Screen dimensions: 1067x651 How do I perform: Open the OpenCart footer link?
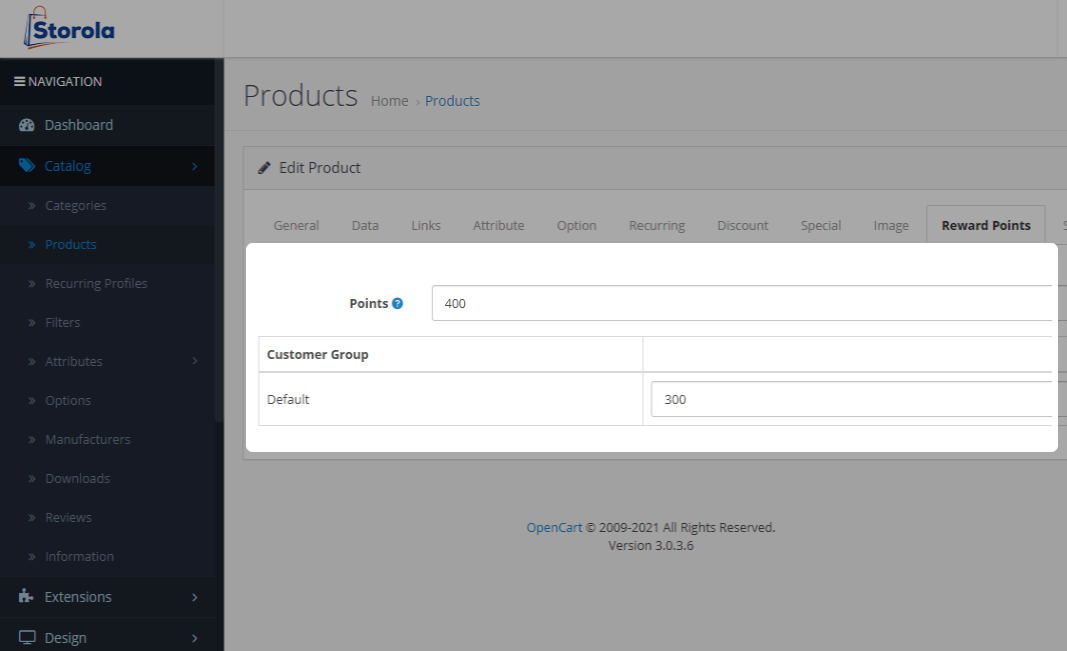tap(554, 528)
